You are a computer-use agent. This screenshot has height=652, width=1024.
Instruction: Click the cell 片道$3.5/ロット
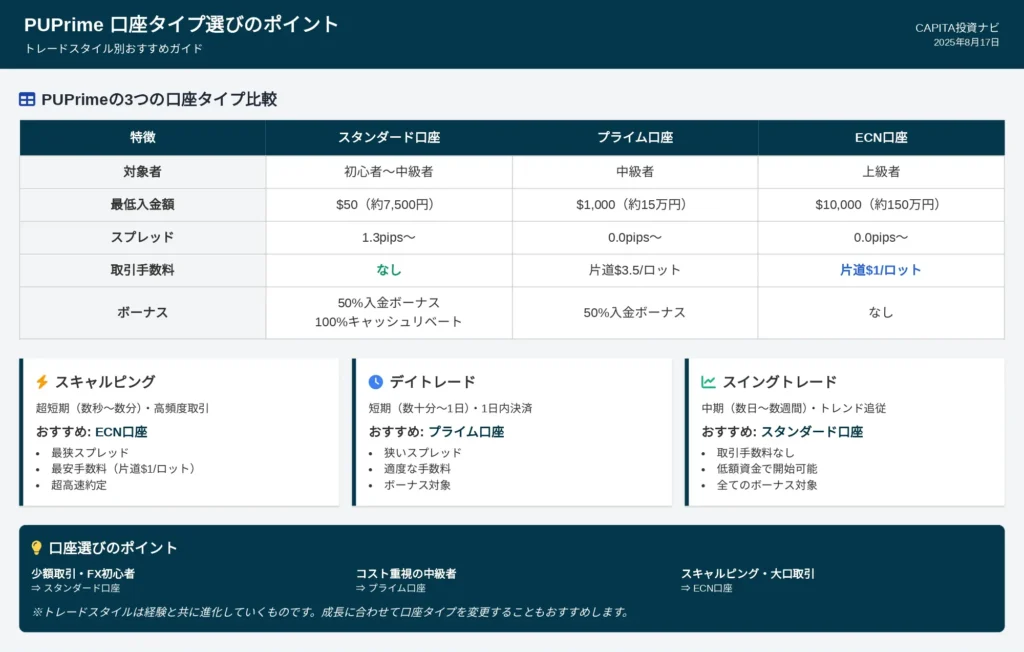coord(635,270)
